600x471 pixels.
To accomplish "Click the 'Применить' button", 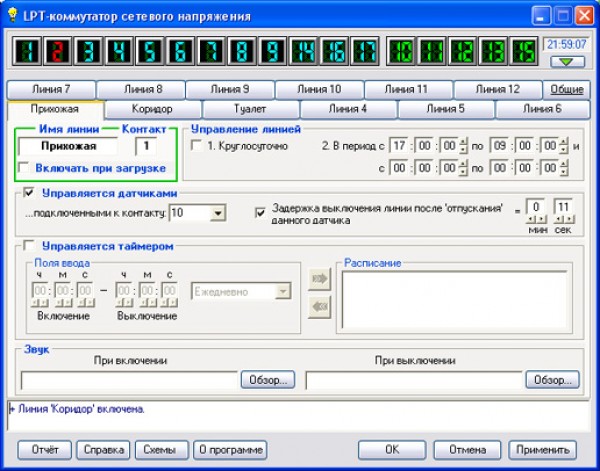I will click(x=543, y=449).
